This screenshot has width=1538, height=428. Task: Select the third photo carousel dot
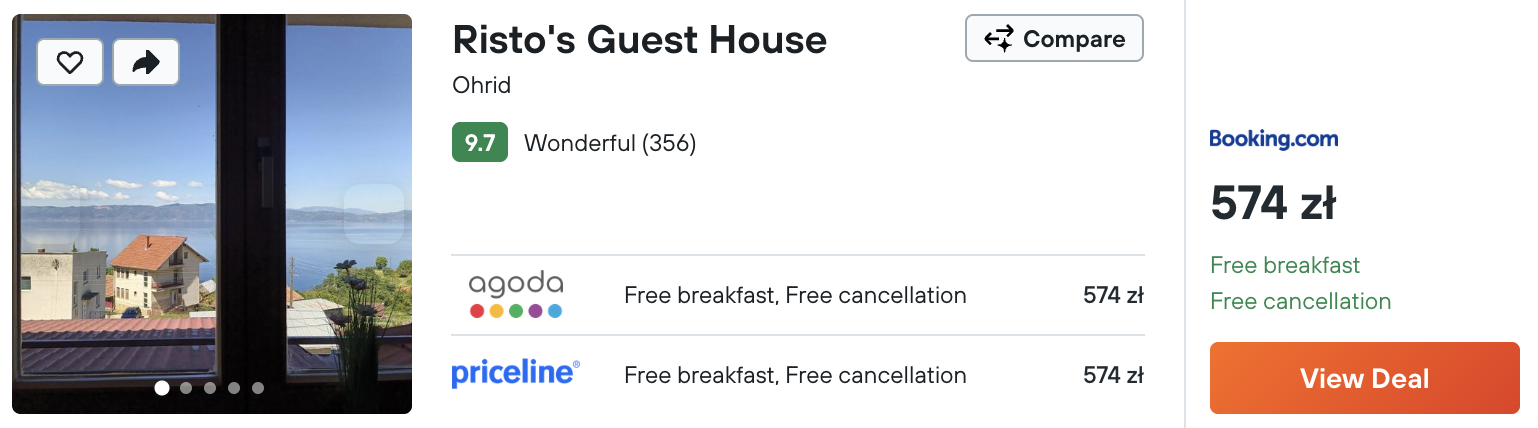coord(210,388)
